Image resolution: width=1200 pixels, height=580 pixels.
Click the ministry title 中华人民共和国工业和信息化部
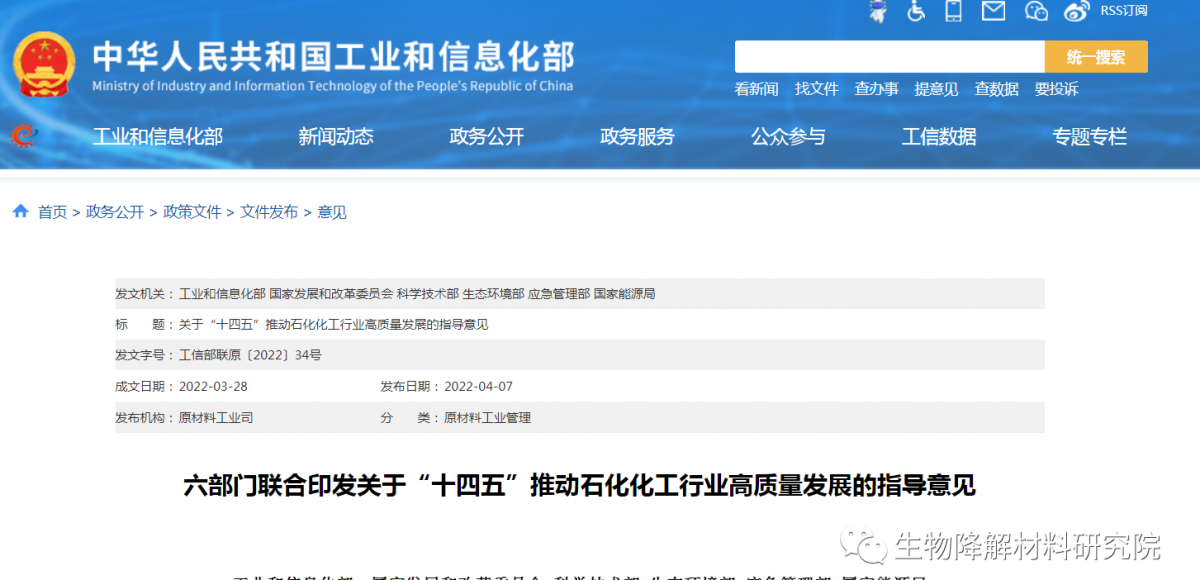click(334, 56)
